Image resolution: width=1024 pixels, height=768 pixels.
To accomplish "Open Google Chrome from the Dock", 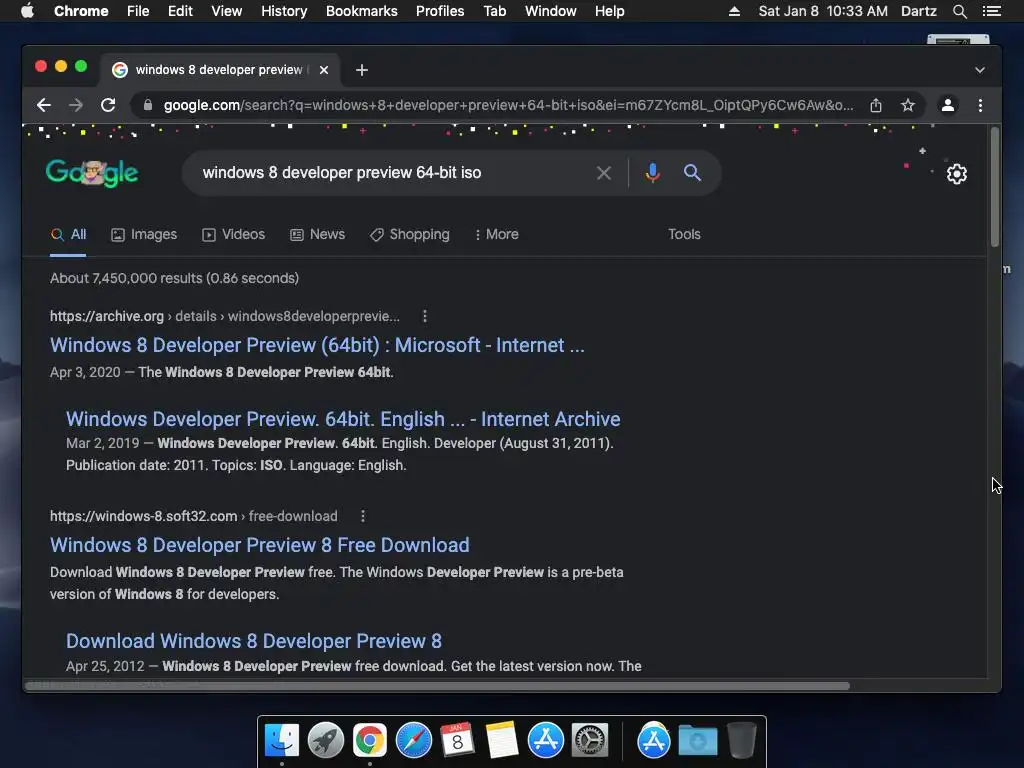I will [x=370, y=741].
